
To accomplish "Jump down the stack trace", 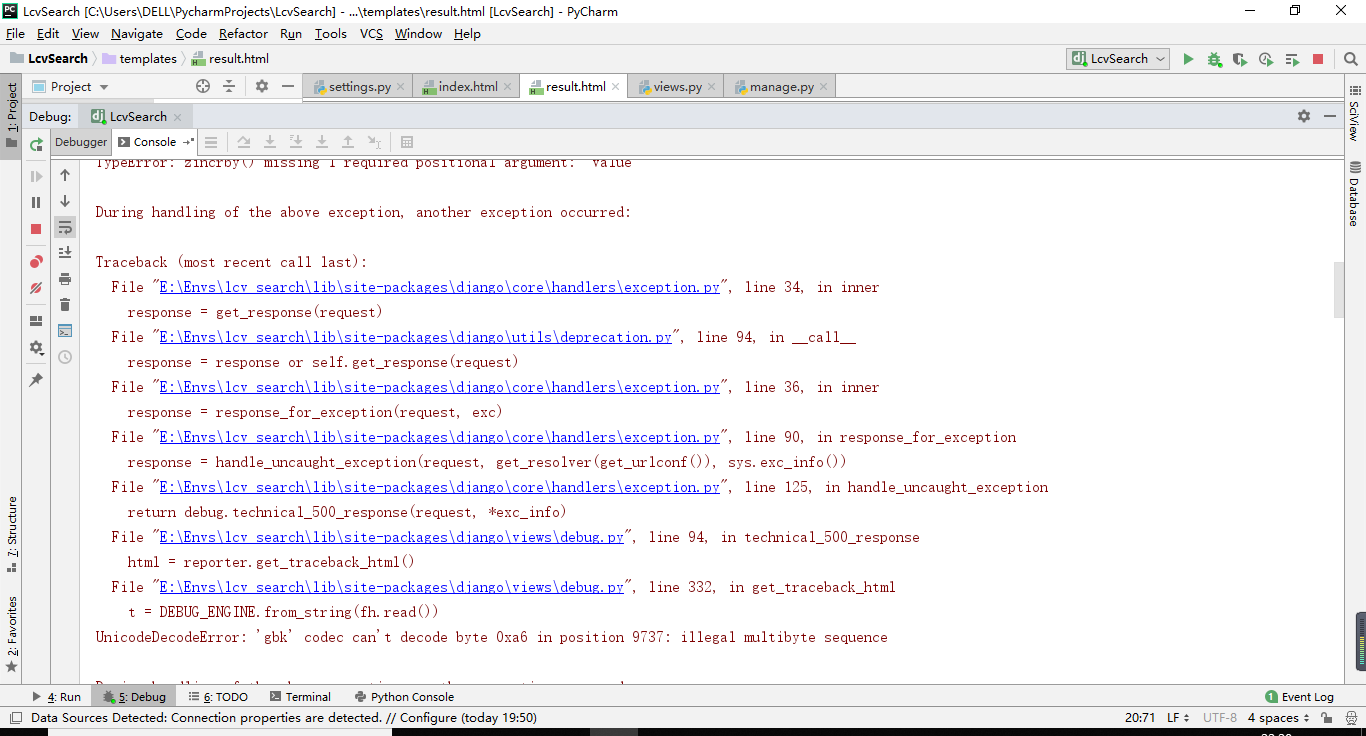I will pyautogui.click(x=65, y=201).
